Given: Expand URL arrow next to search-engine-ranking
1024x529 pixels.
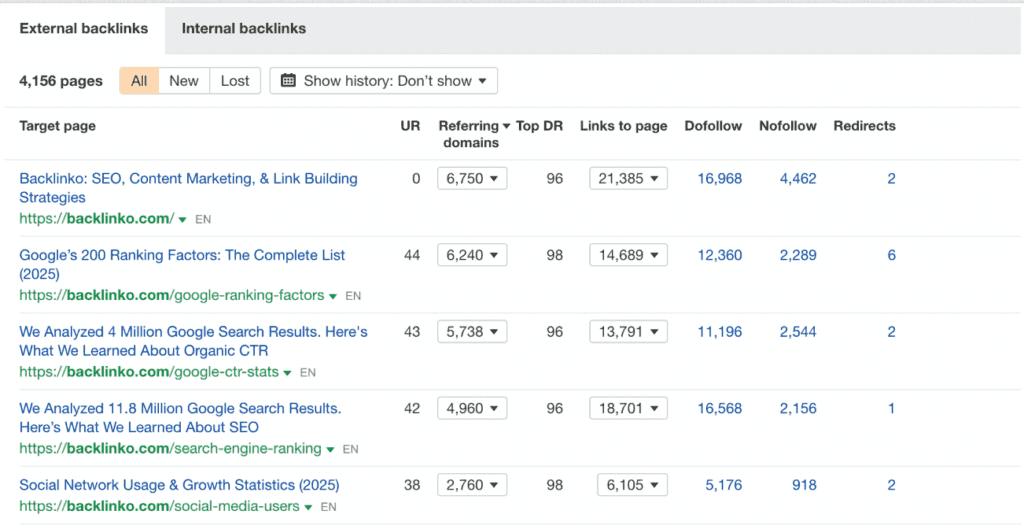Looking at the screenshot, I should tap(330, 450).
